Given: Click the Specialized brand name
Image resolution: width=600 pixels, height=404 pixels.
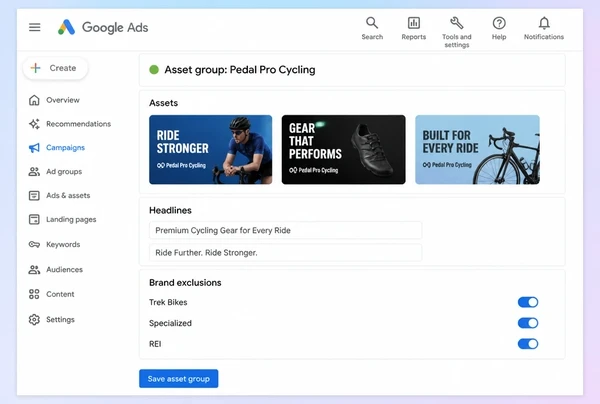Looking at the screenshot, I should [170, 323].
